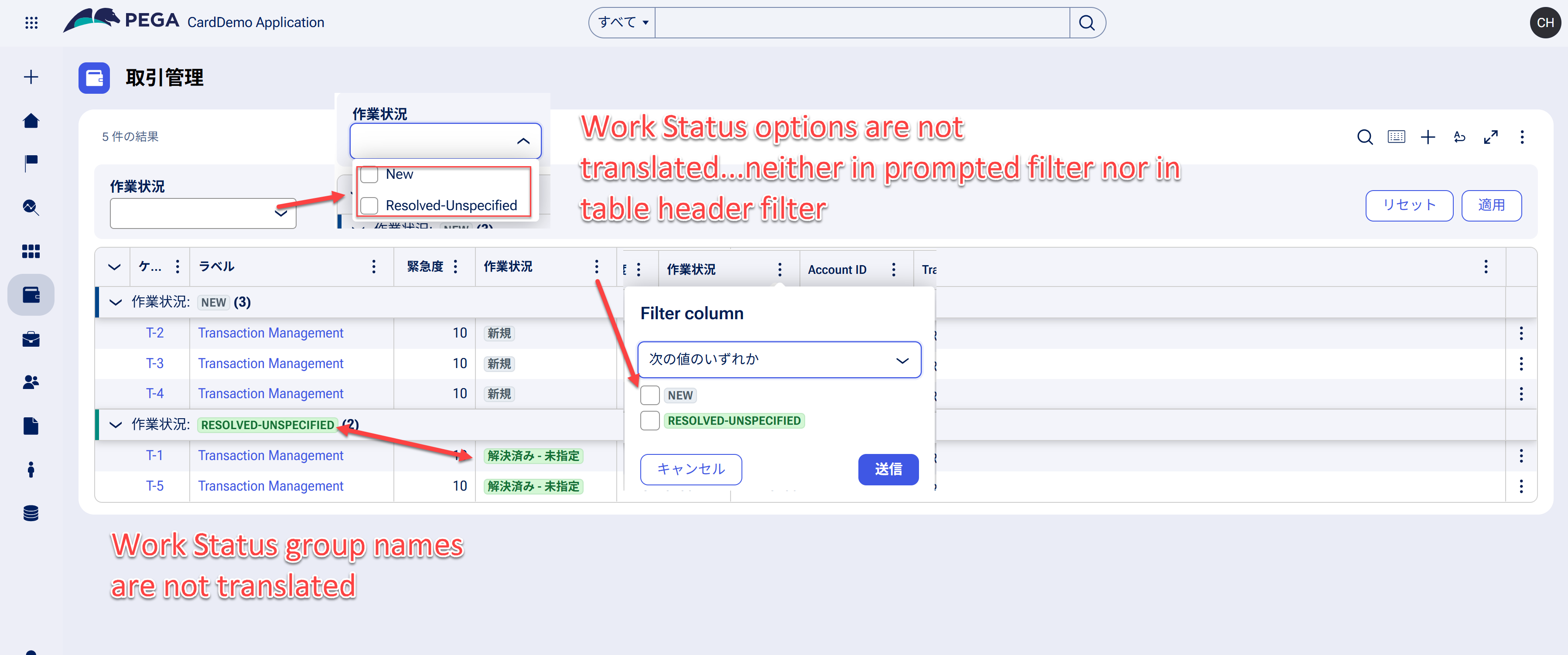Open the T-2 Transaction Management case link
The height and width of the screenshot is (655, 1568).
coord(270,333)
